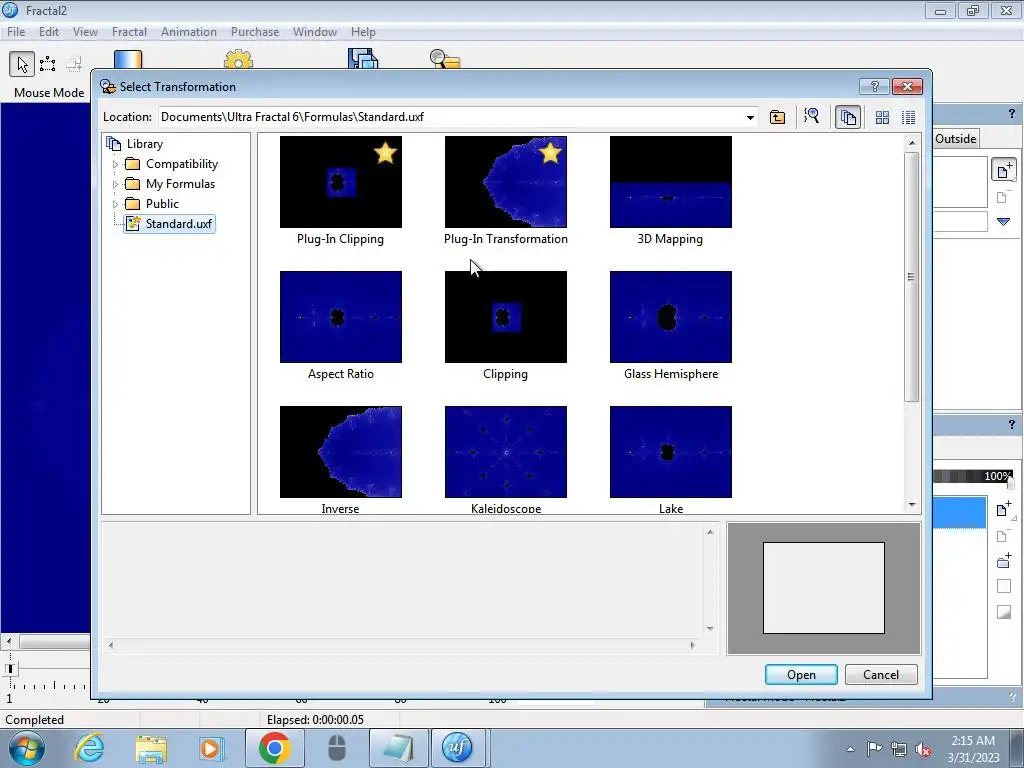
Task: Open the Window menu
Action: point(315,32)
